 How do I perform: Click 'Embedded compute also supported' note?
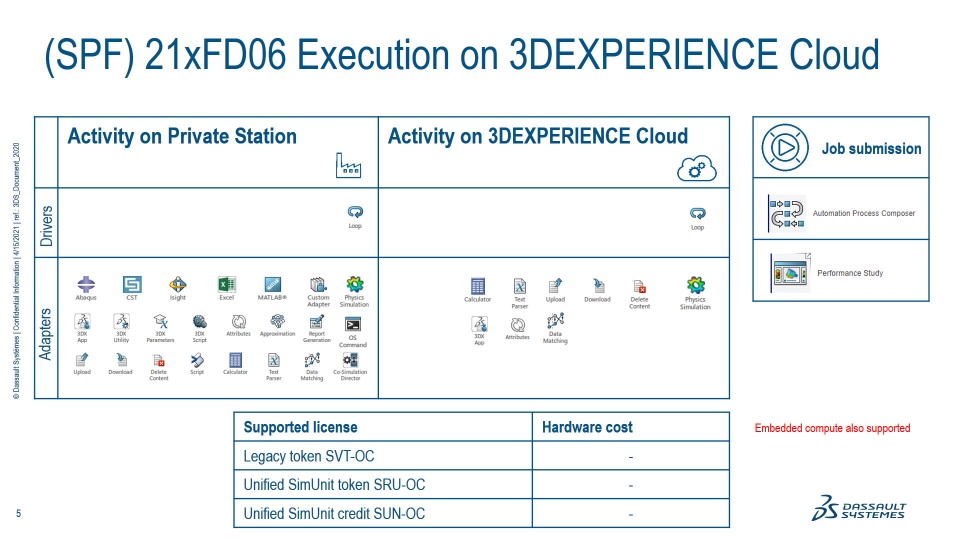(832, 428)
